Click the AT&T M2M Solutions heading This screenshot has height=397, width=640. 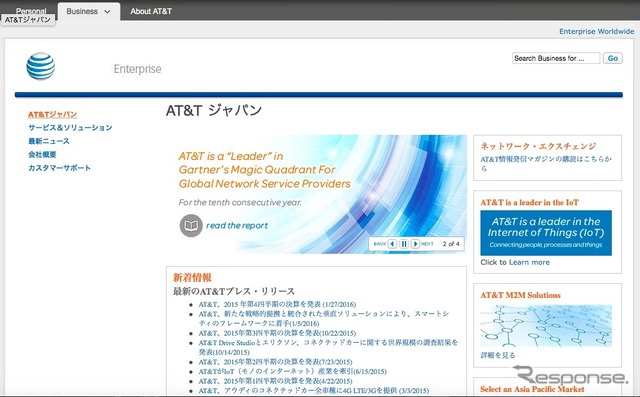[520, 295]
